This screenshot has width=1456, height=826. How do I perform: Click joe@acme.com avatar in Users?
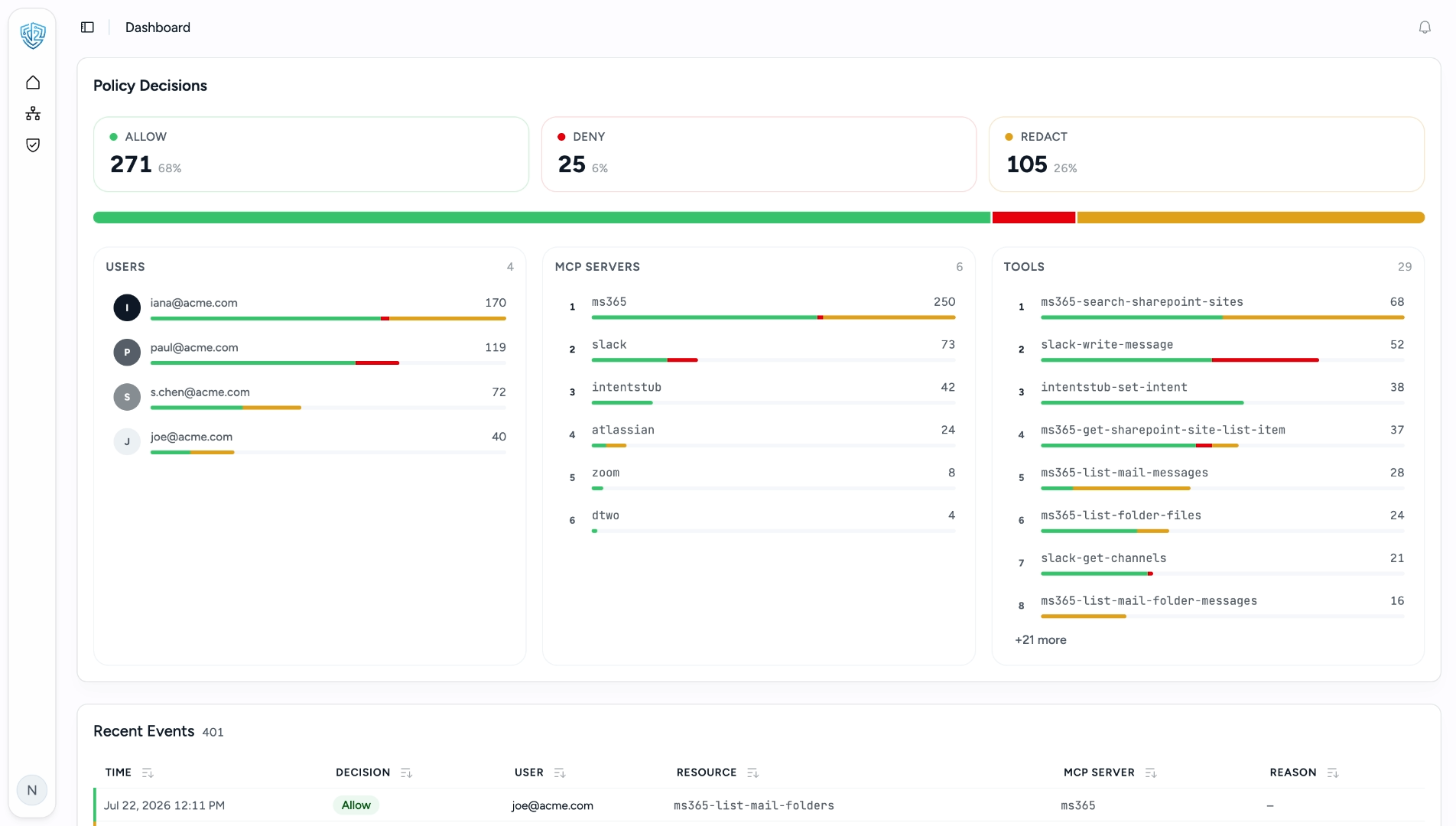[127, 441]
